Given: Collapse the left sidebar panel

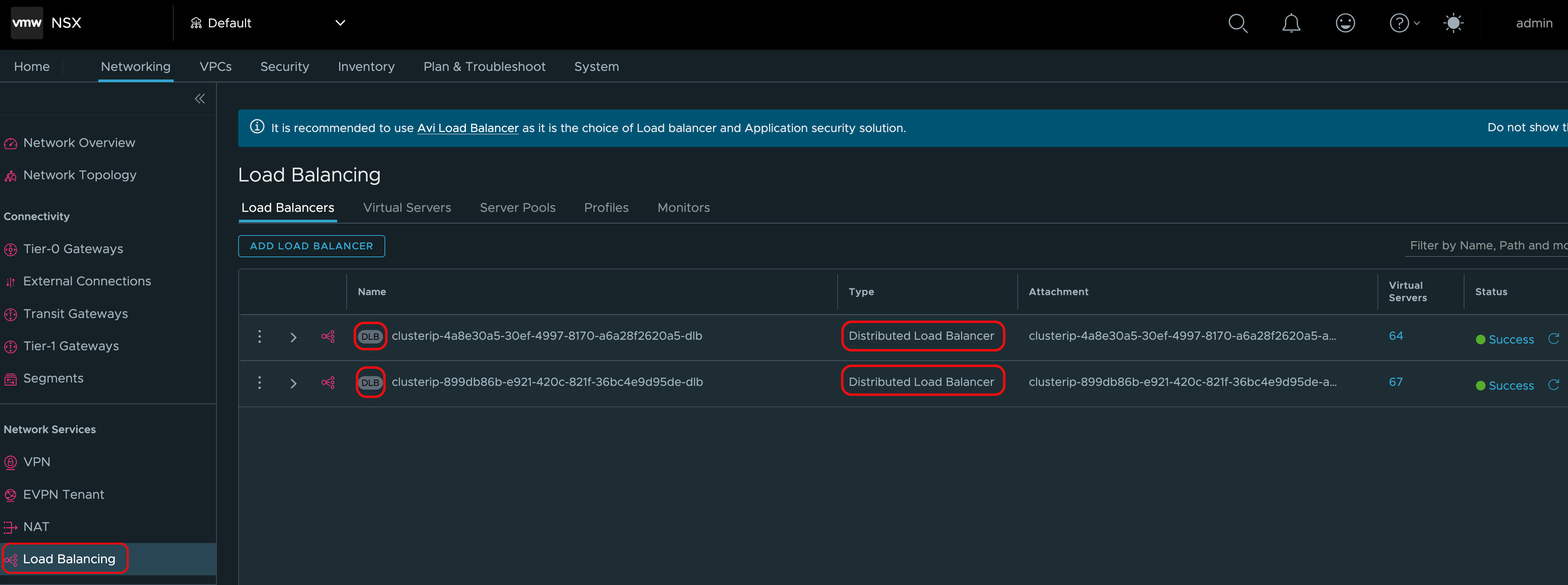Looking at the screenshot, I should (200, 99).
